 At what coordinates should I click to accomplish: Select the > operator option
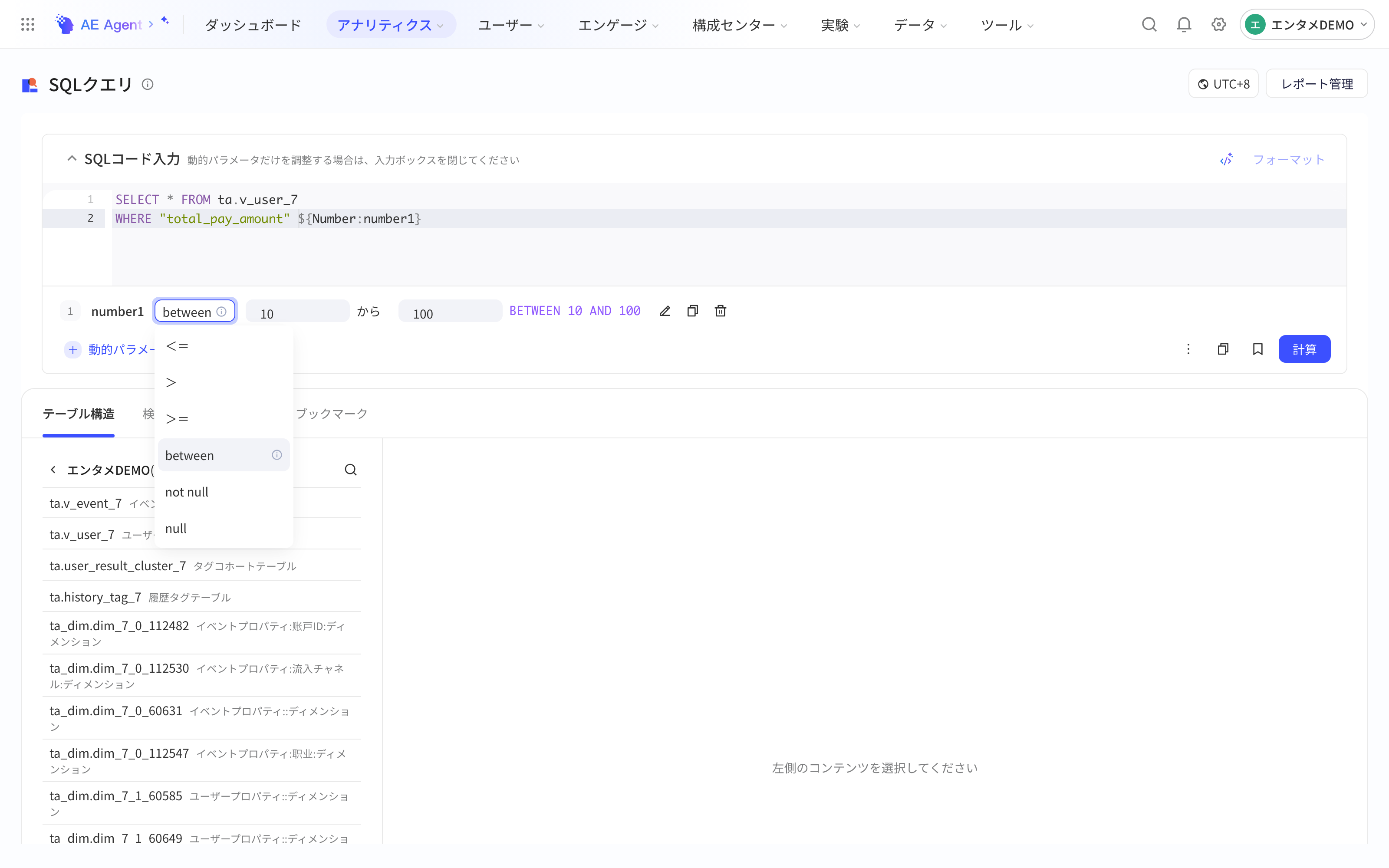pyautogui.click(x=224, y=382)
